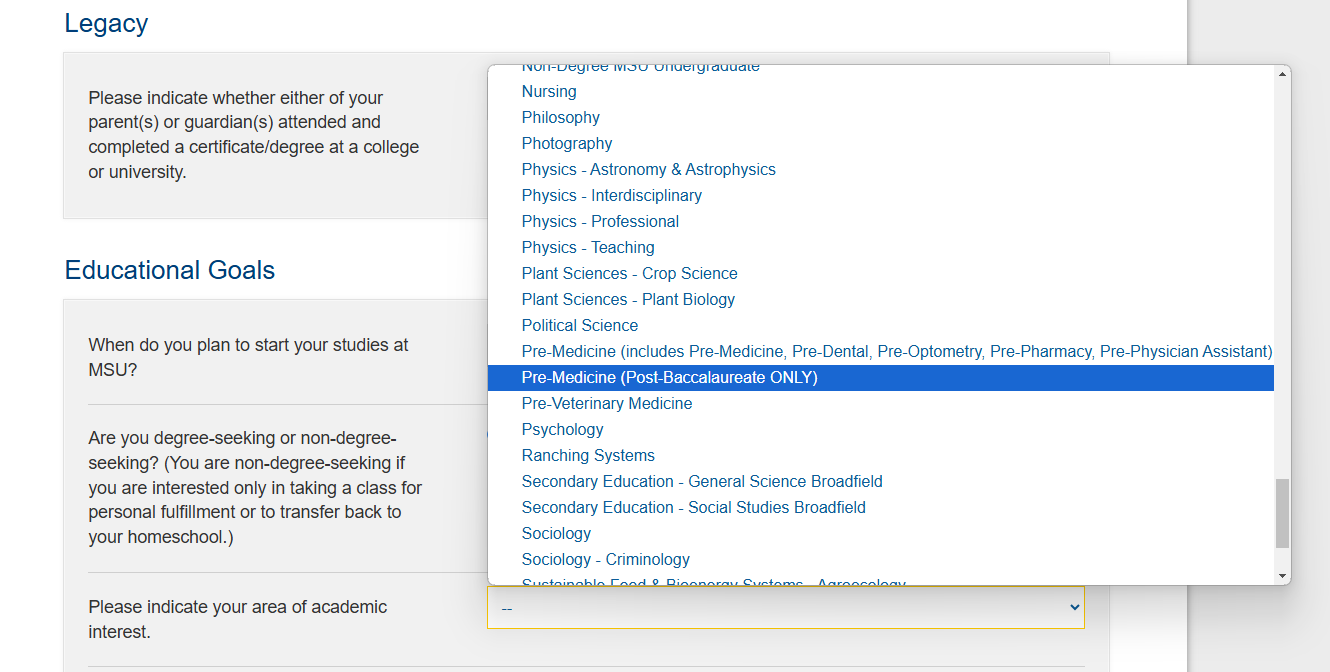Image resolution: width=1330 pixels, height=672 pixels.
Task: Select the Physics - Professional option
Action: click(x=880, y=221)
